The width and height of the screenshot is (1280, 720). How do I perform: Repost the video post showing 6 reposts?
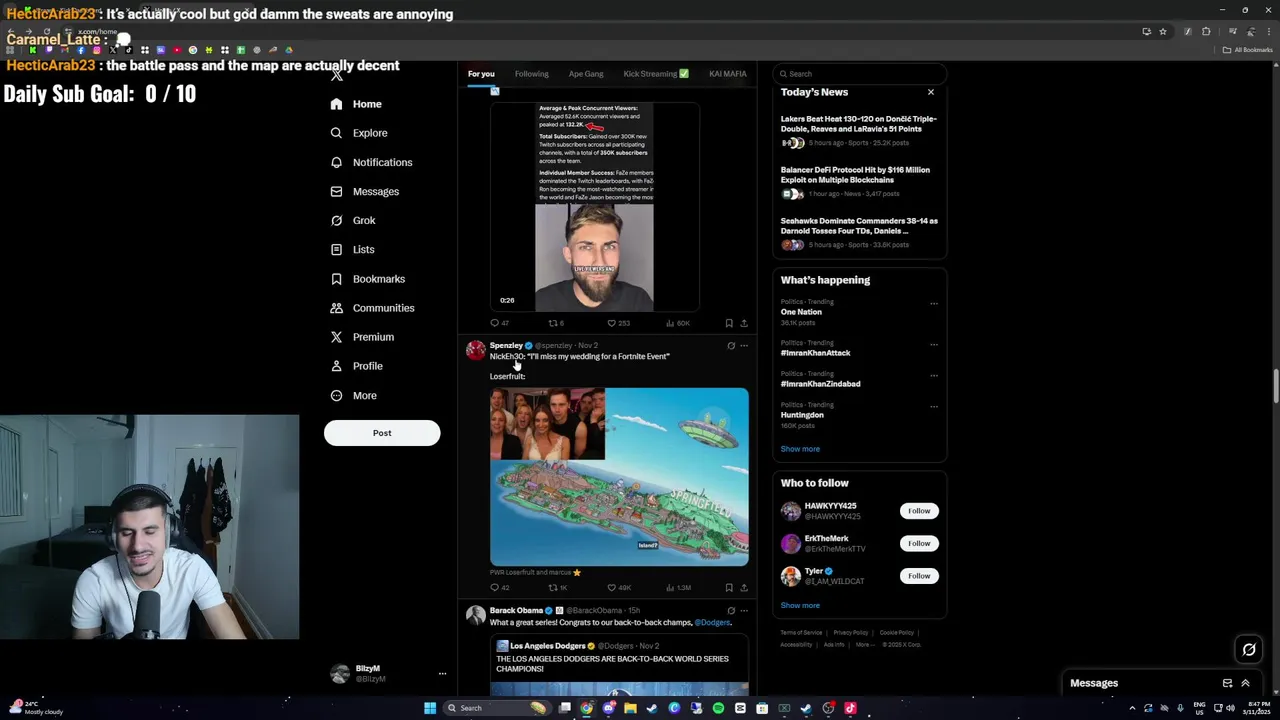click(556, 323)
